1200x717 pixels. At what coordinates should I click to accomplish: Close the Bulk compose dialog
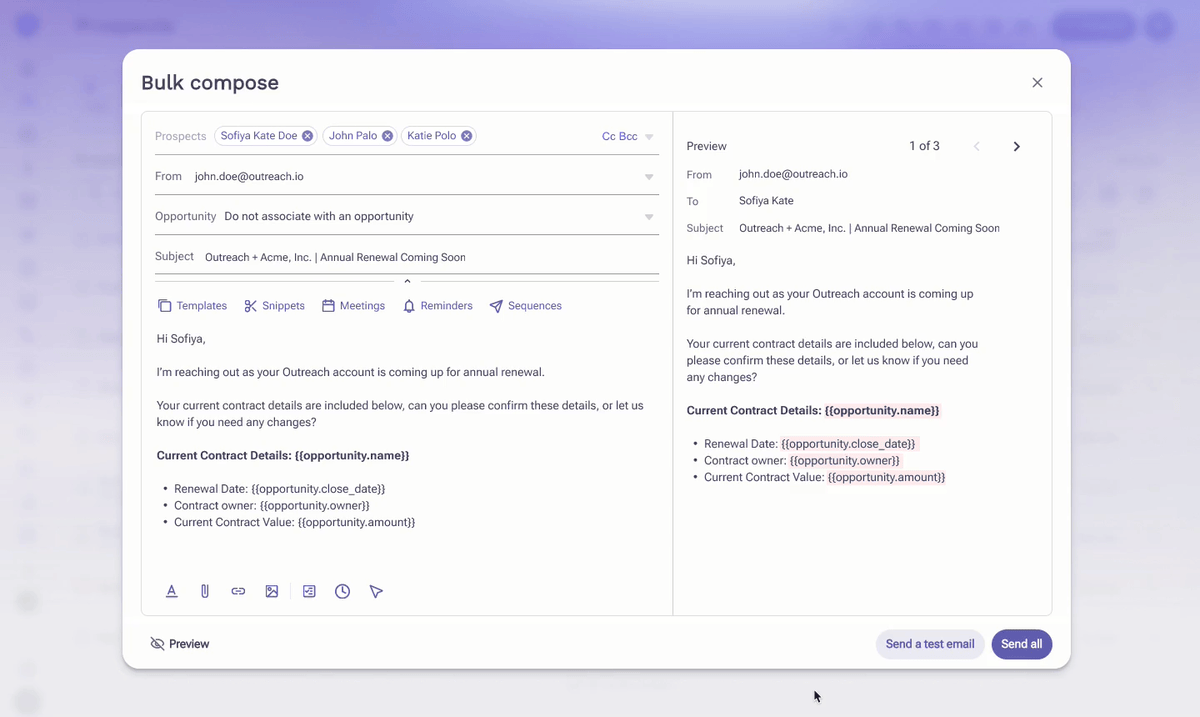[x=1037, y=83]
